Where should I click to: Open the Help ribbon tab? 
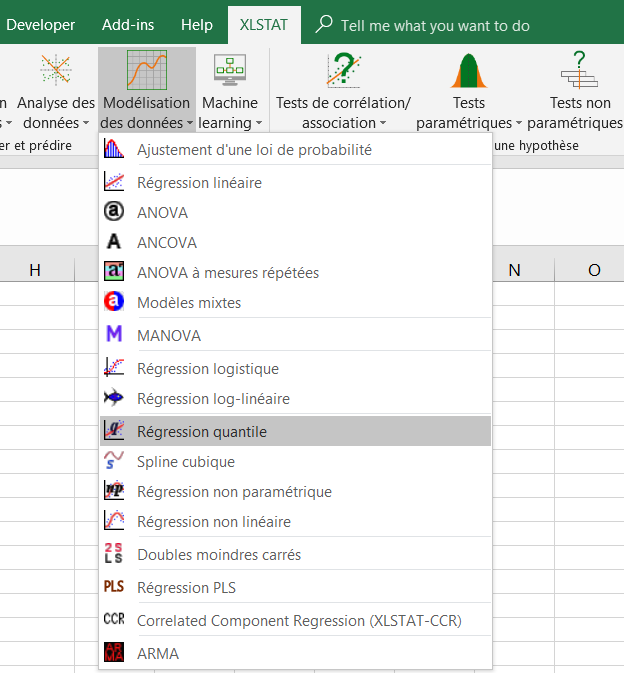(197, 25)
